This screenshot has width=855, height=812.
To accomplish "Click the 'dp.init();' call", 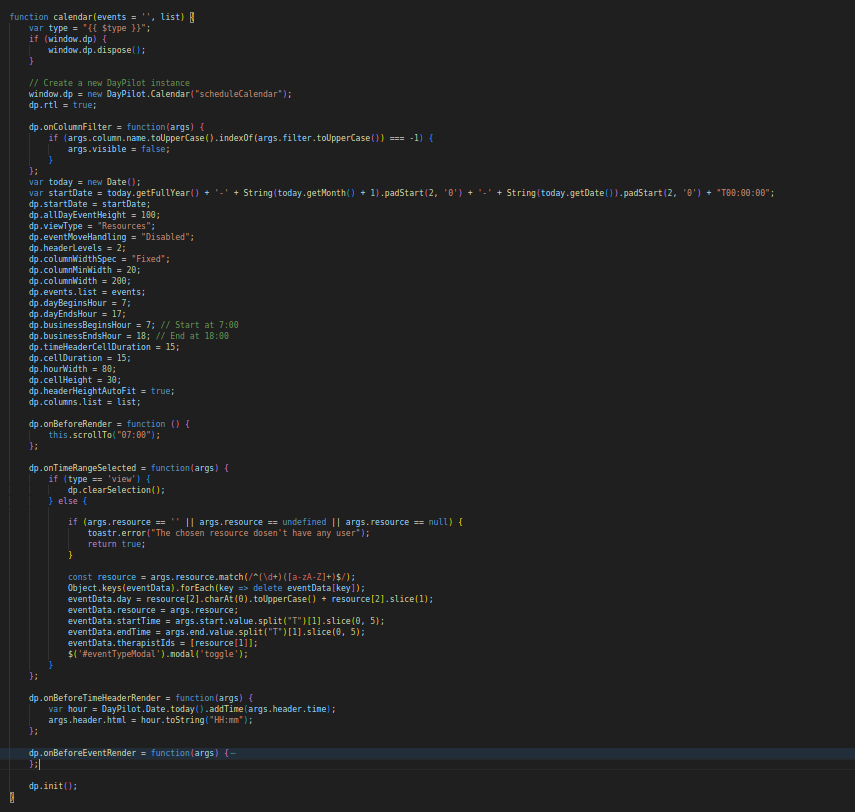I will tap(53, 786).
